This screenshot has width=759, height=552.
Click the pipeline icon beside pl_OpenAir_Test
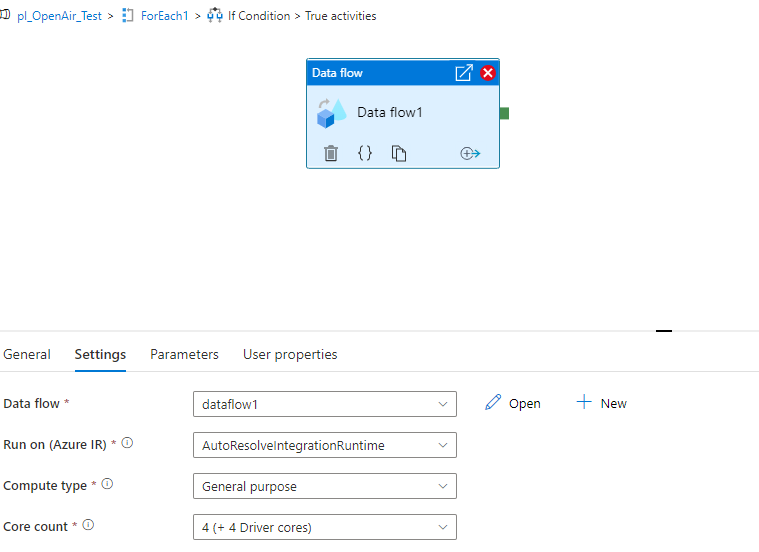pos(5,15)
